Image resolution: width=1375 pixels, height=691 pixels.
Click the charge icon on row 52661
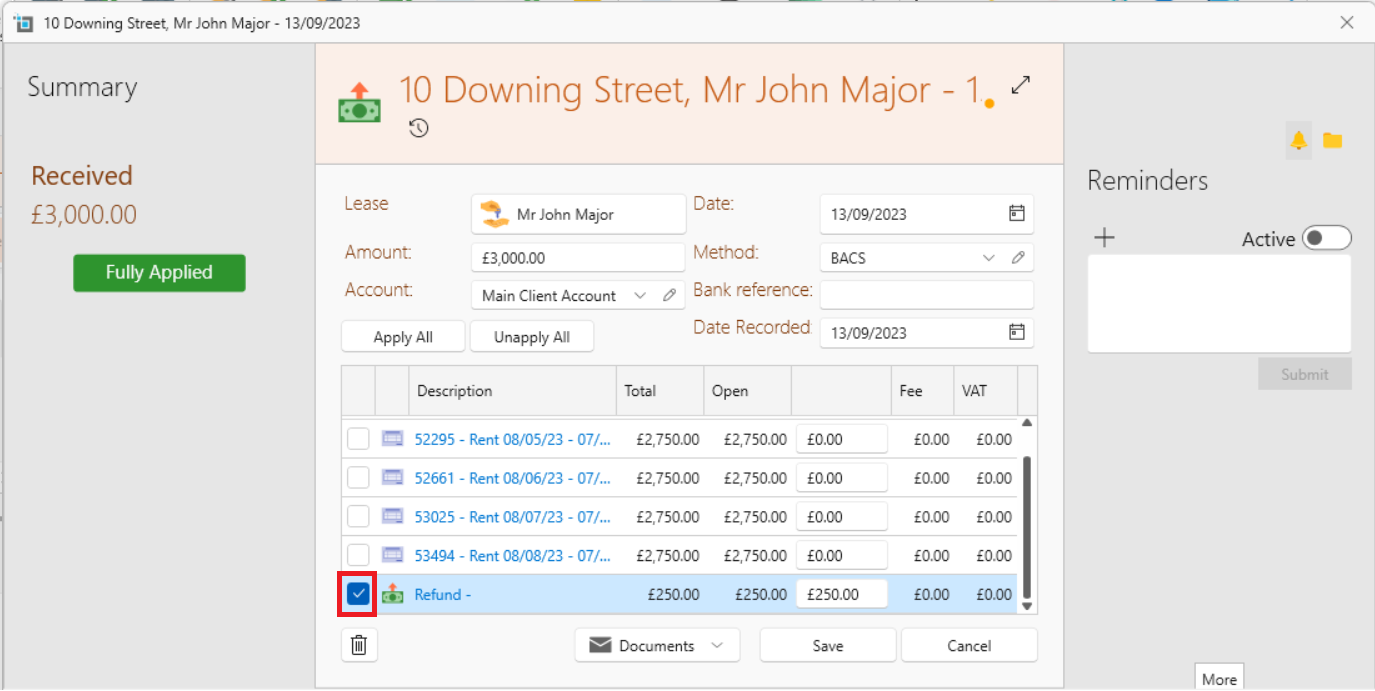(x=392, y=478)
